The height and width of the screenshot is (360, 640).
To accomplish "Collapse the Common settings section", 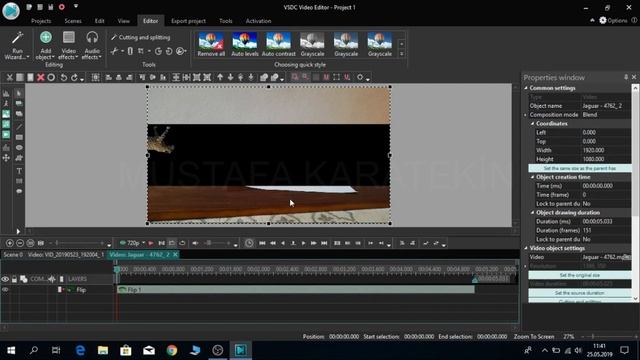I will point(526,88).
